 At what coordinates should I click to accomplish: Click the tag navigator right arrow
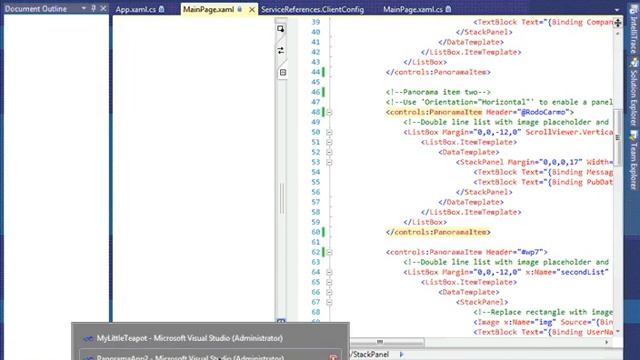(x=402, y=354)
